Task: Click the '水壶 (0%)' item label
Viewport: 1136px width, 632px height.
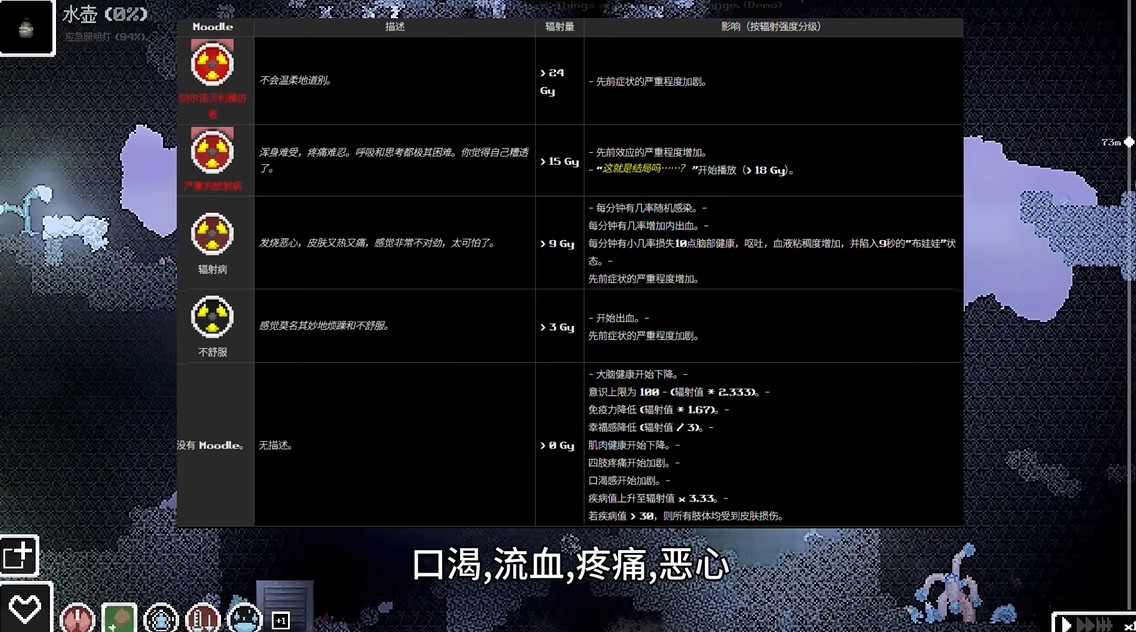Action: click(x=105, y=14)
